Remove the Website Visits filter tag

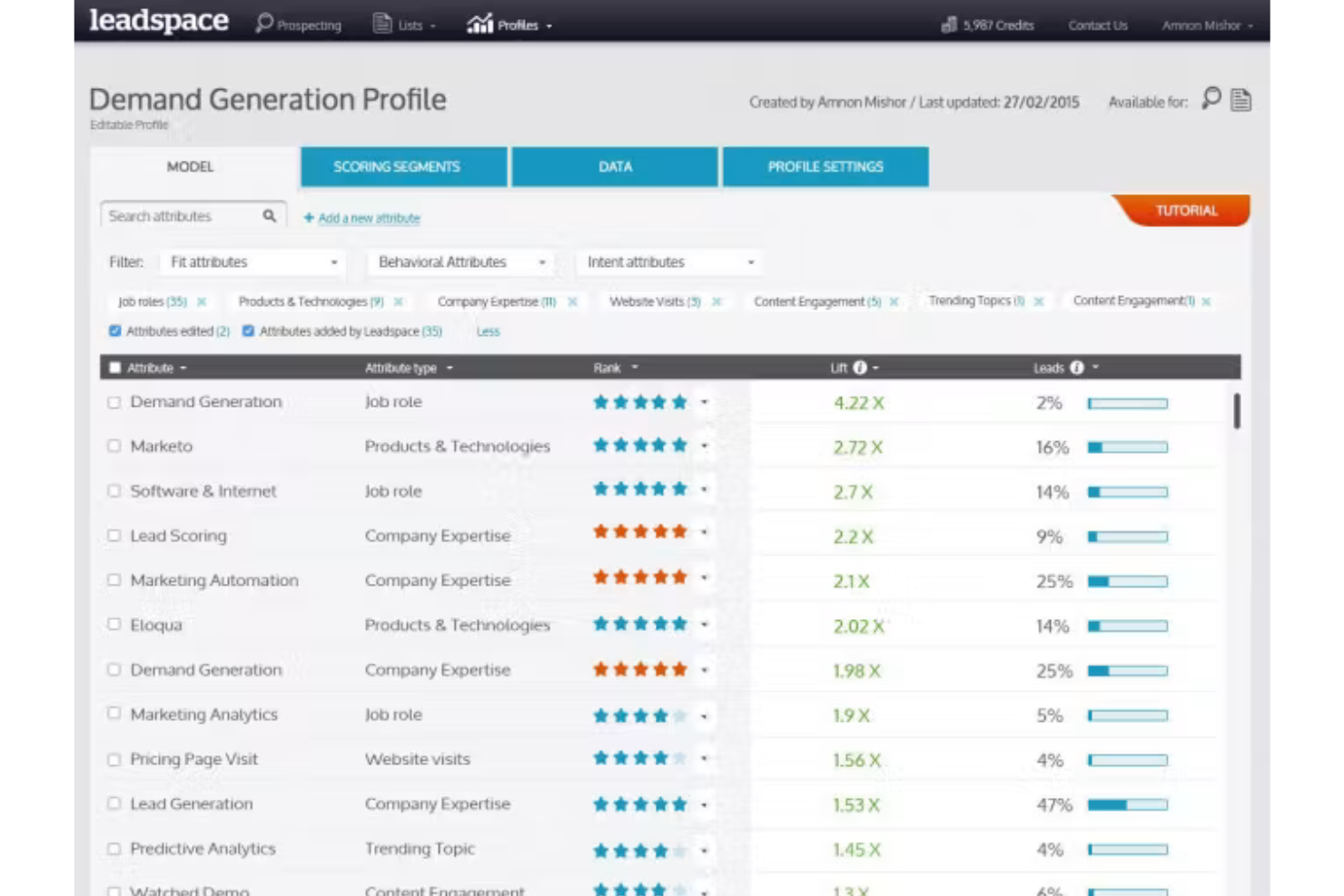coord(716,301)
